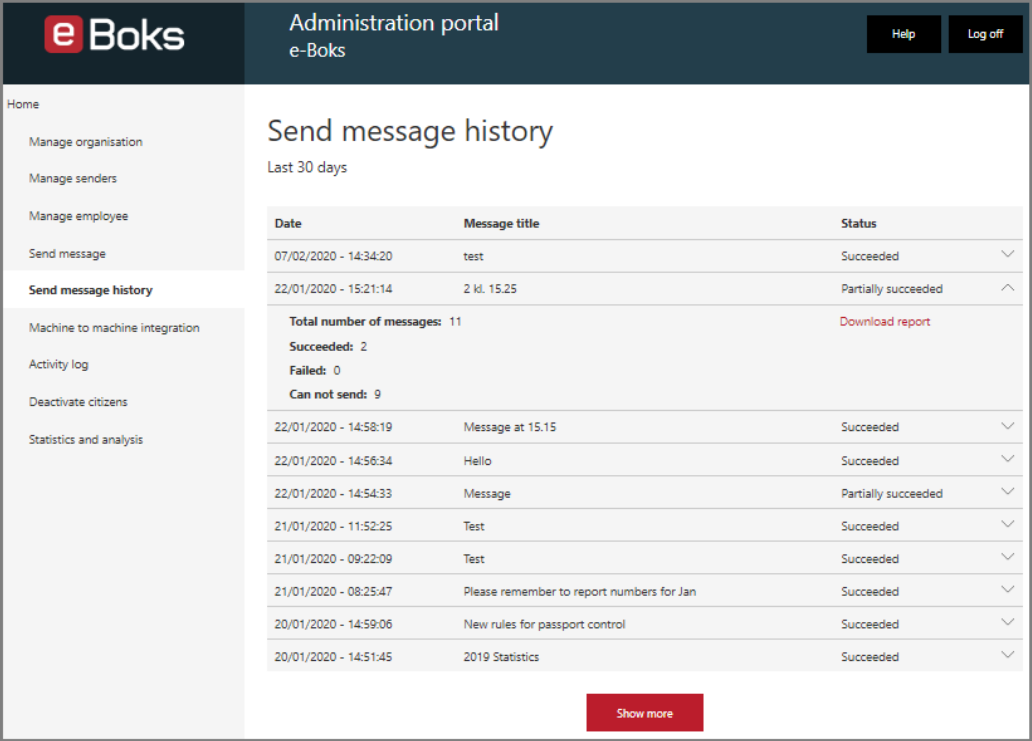
Task: Collapse the '2 kl. 15.25' message details
Action: (x=1007, y=288)
